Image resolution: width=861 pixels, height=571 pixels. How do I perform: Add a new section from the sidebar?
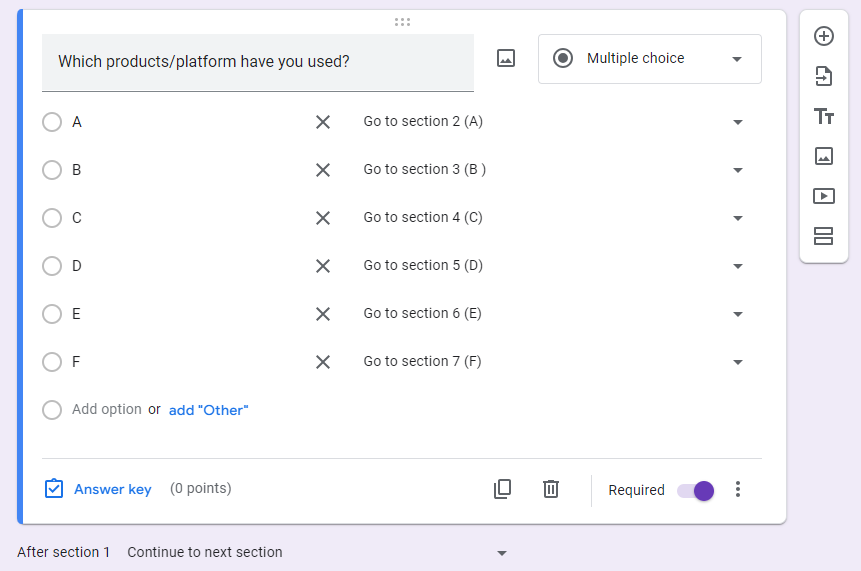click(824, 236)
